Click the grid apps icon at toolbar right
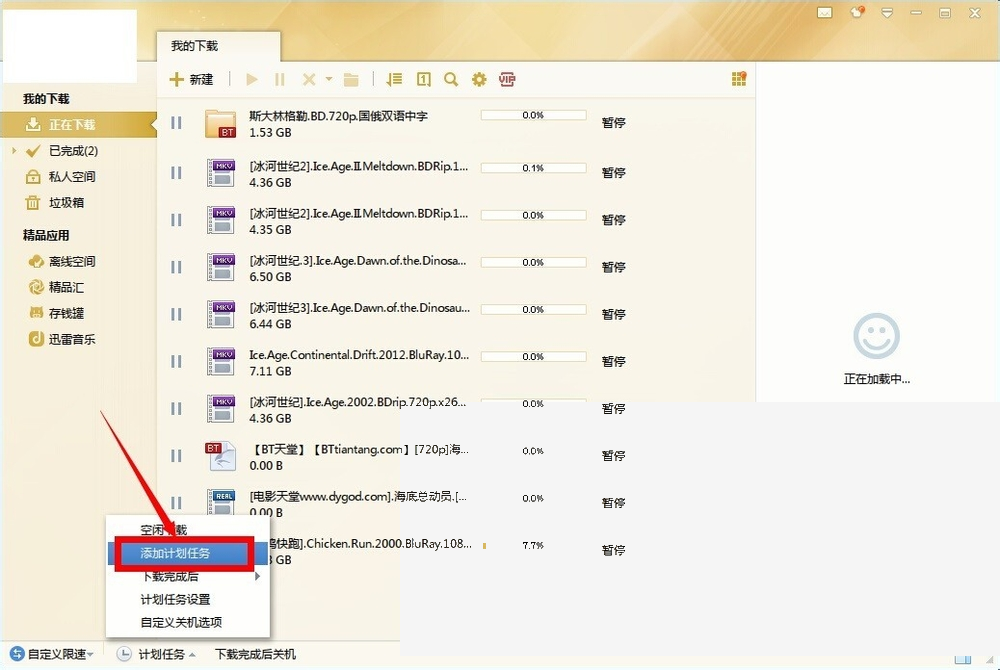 pyautogui.click(x=739, y=78)
